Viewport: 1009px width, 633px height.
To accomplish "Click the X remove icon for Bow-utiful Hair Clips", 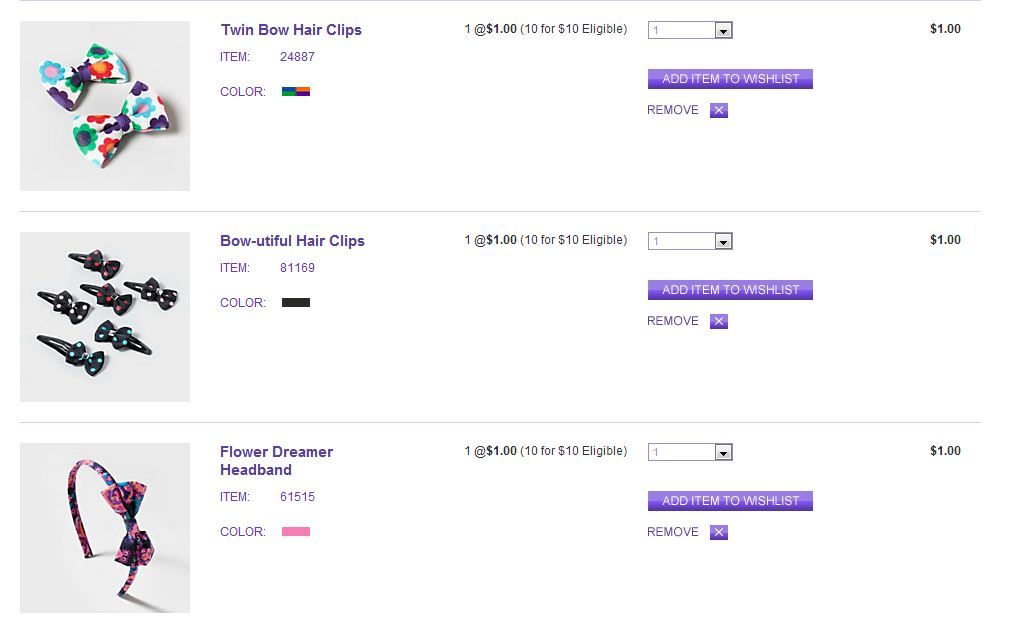I will coord(719,322).
